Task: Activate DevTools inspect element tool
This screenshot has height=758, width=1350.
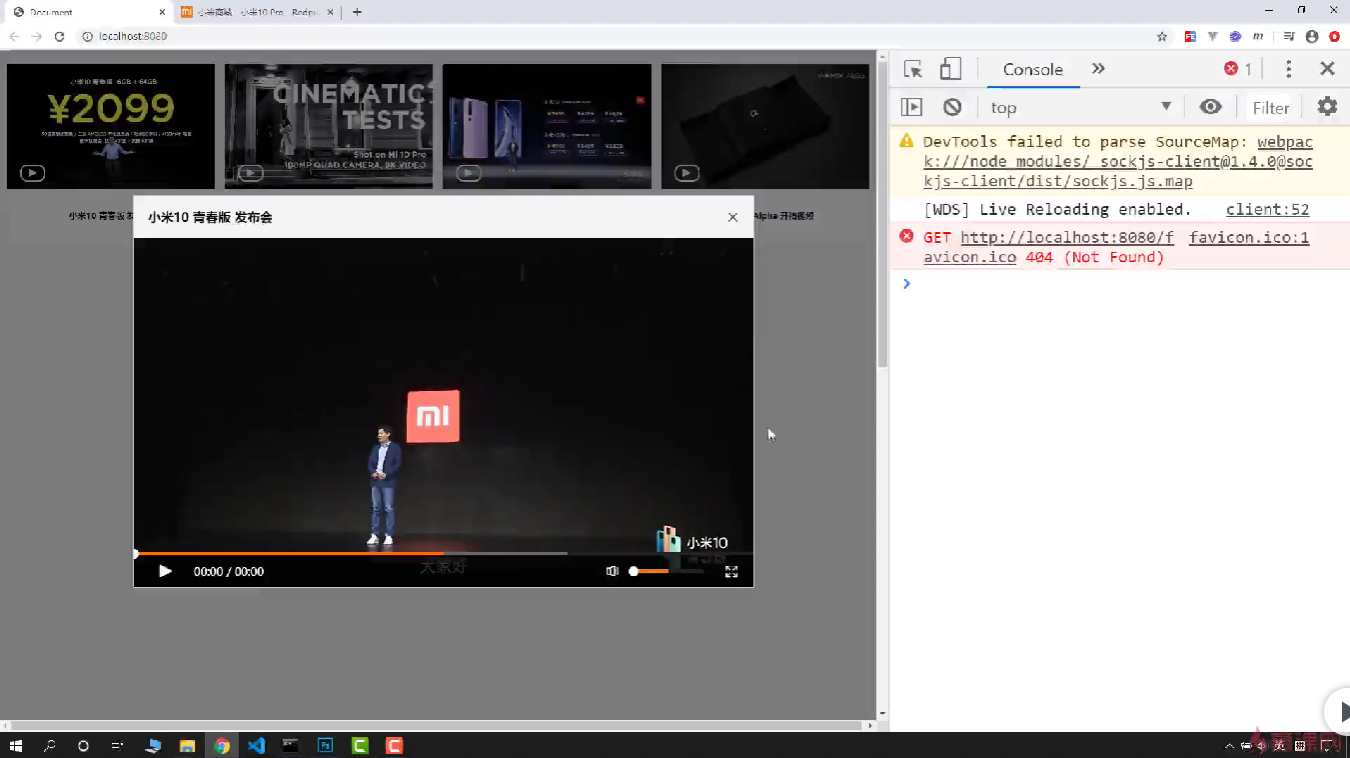Action: 913,69
